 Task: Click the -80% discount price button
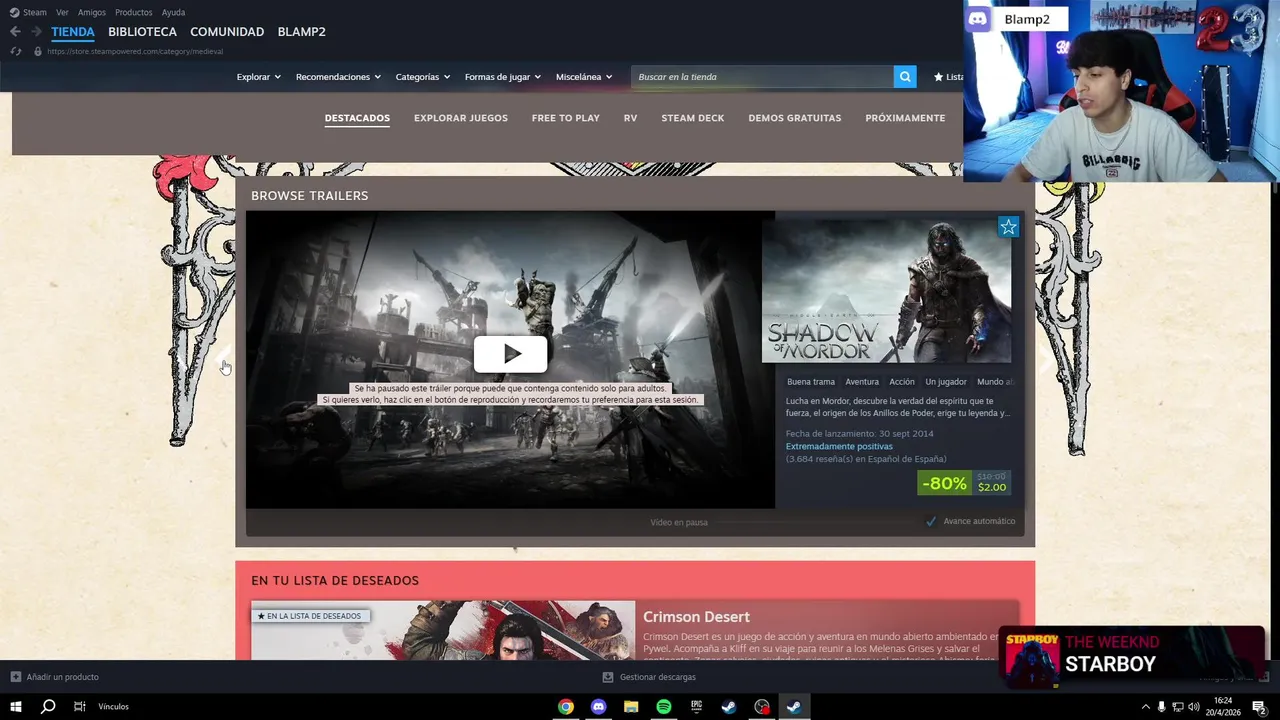coord(964,483)
